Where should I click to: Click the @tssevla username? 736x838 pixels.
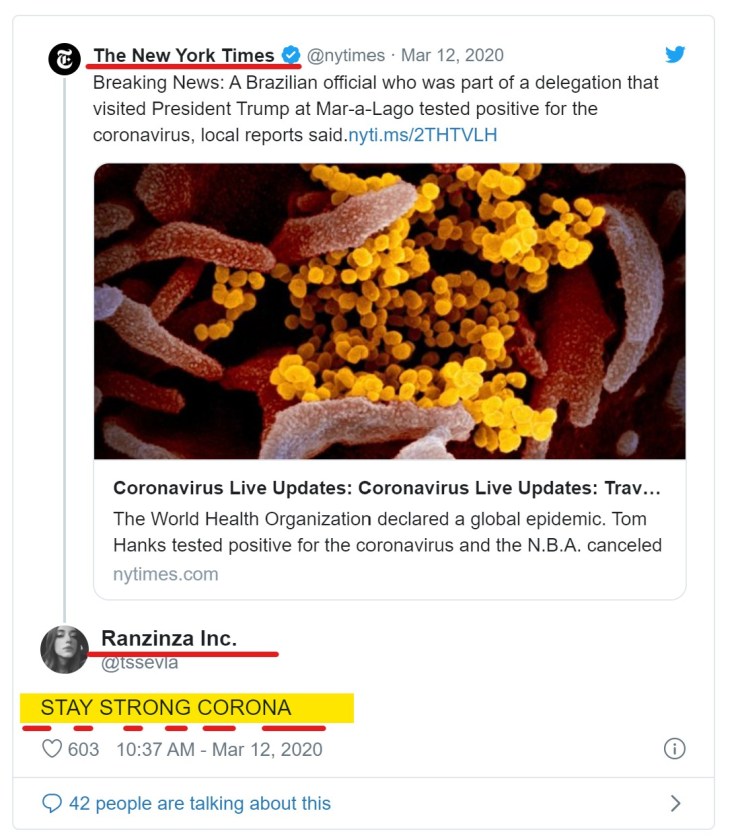[139, 662]
